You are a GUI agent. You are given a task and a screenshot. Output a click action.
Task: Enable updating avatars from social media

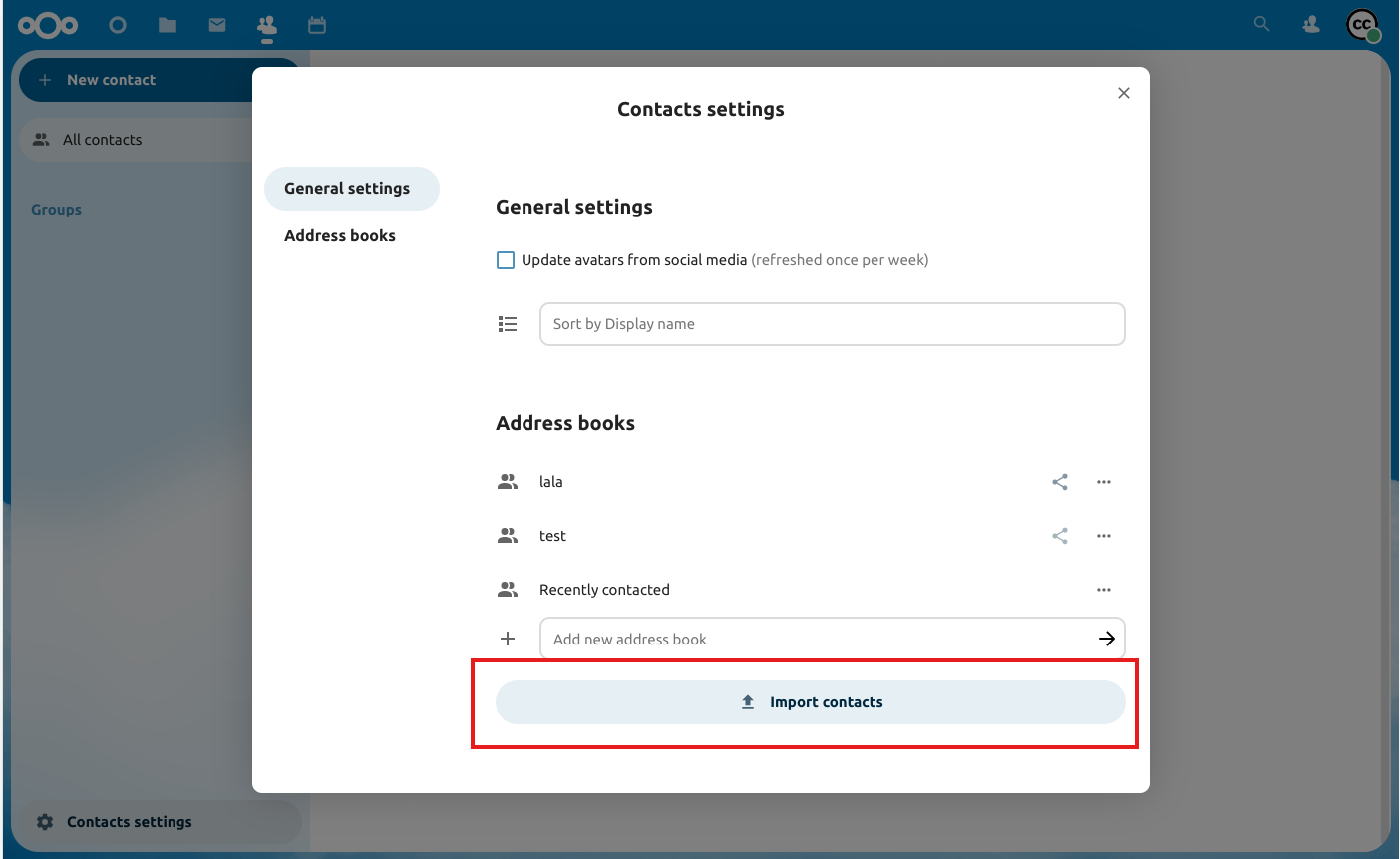pyautogui.click(x=506, y=259)
